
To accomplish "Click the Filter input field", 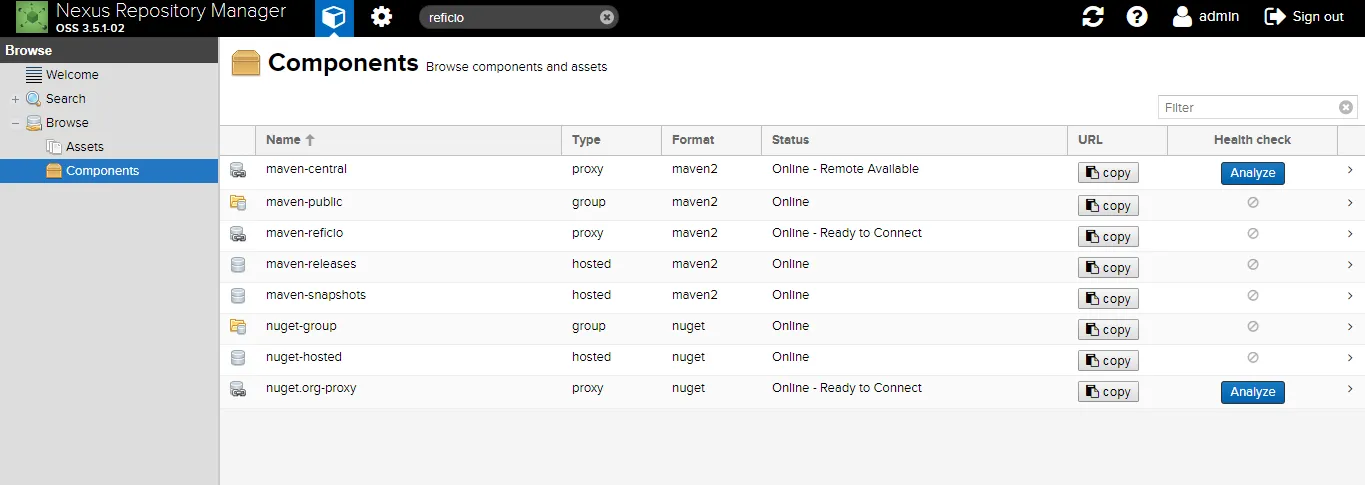I will (1247, 108).
